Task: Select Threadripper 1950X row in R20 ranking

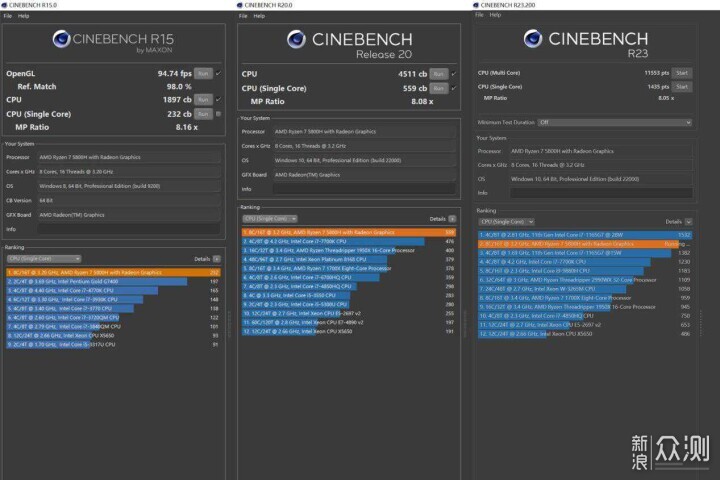Action: click(349, 250)
